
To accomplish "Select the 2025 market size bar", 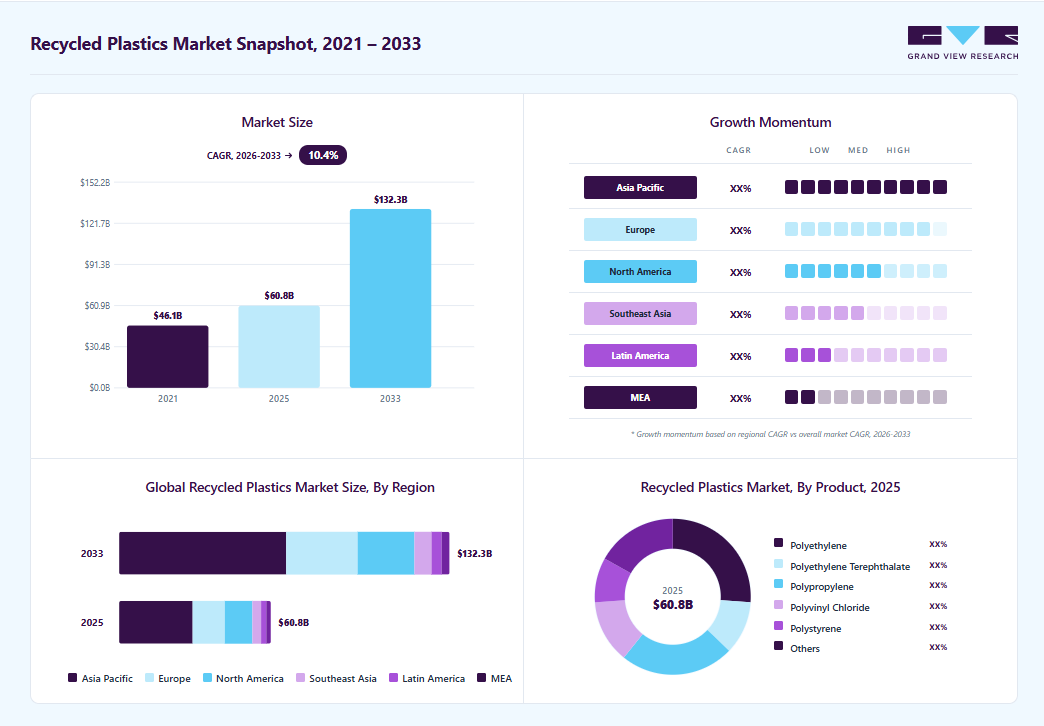I will coord(279,346).
